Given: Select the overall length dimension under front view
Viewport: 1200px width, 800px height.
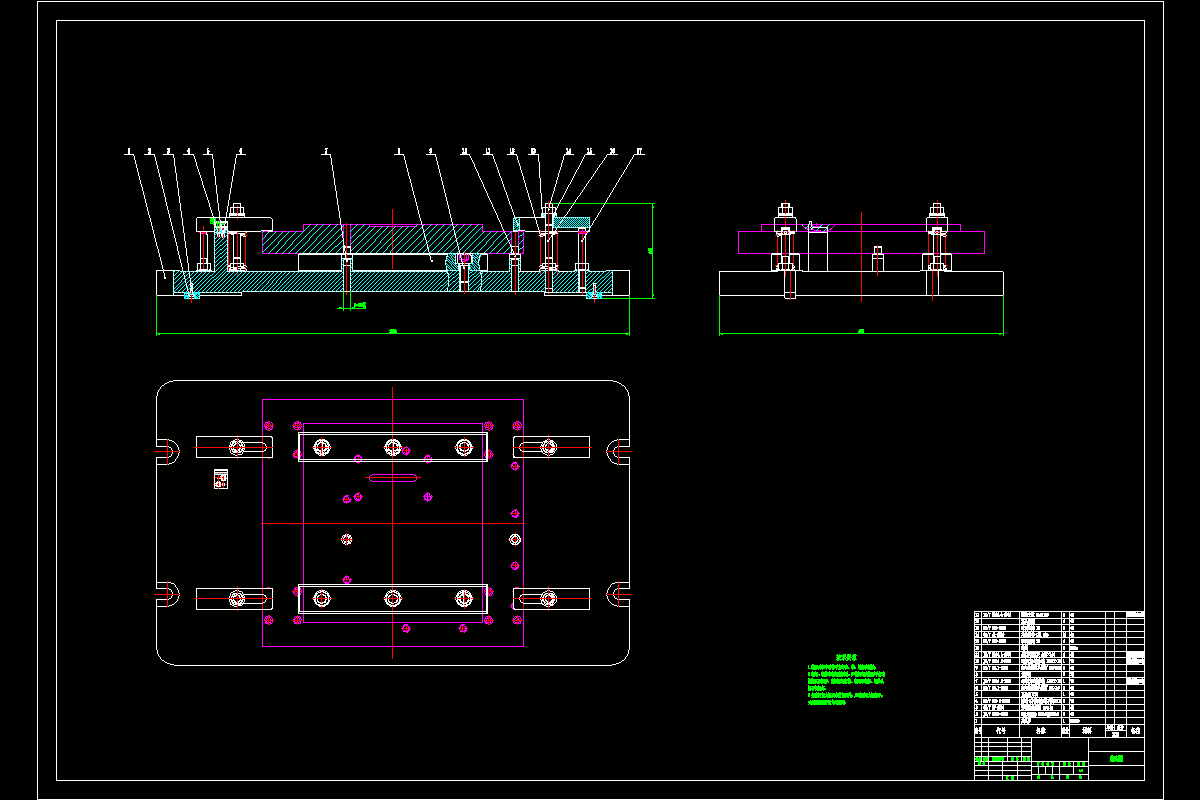Looking at the screenshot, I should (393, 332).
